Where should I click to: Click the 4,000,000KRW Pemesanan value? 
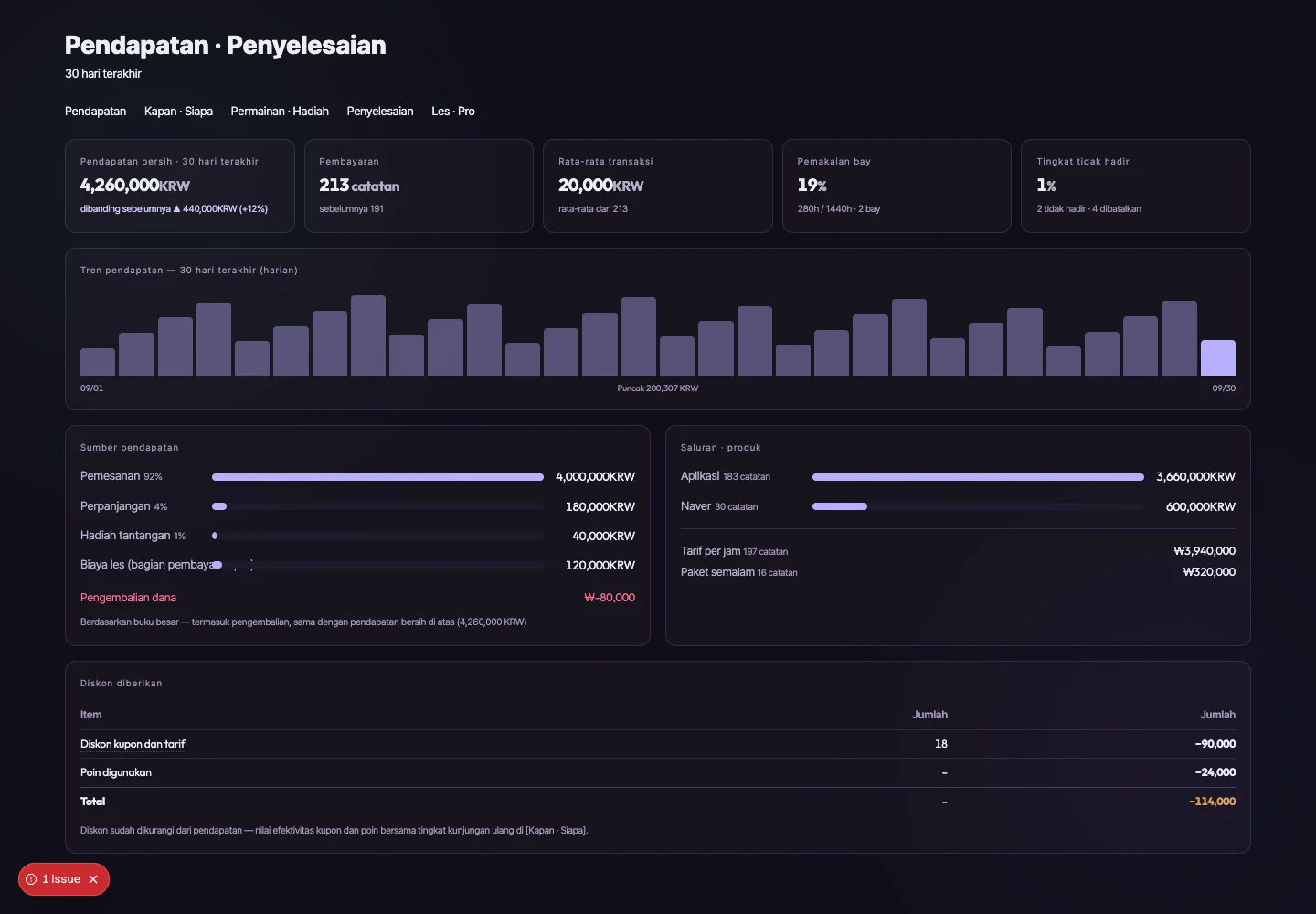tap(595, 477)
